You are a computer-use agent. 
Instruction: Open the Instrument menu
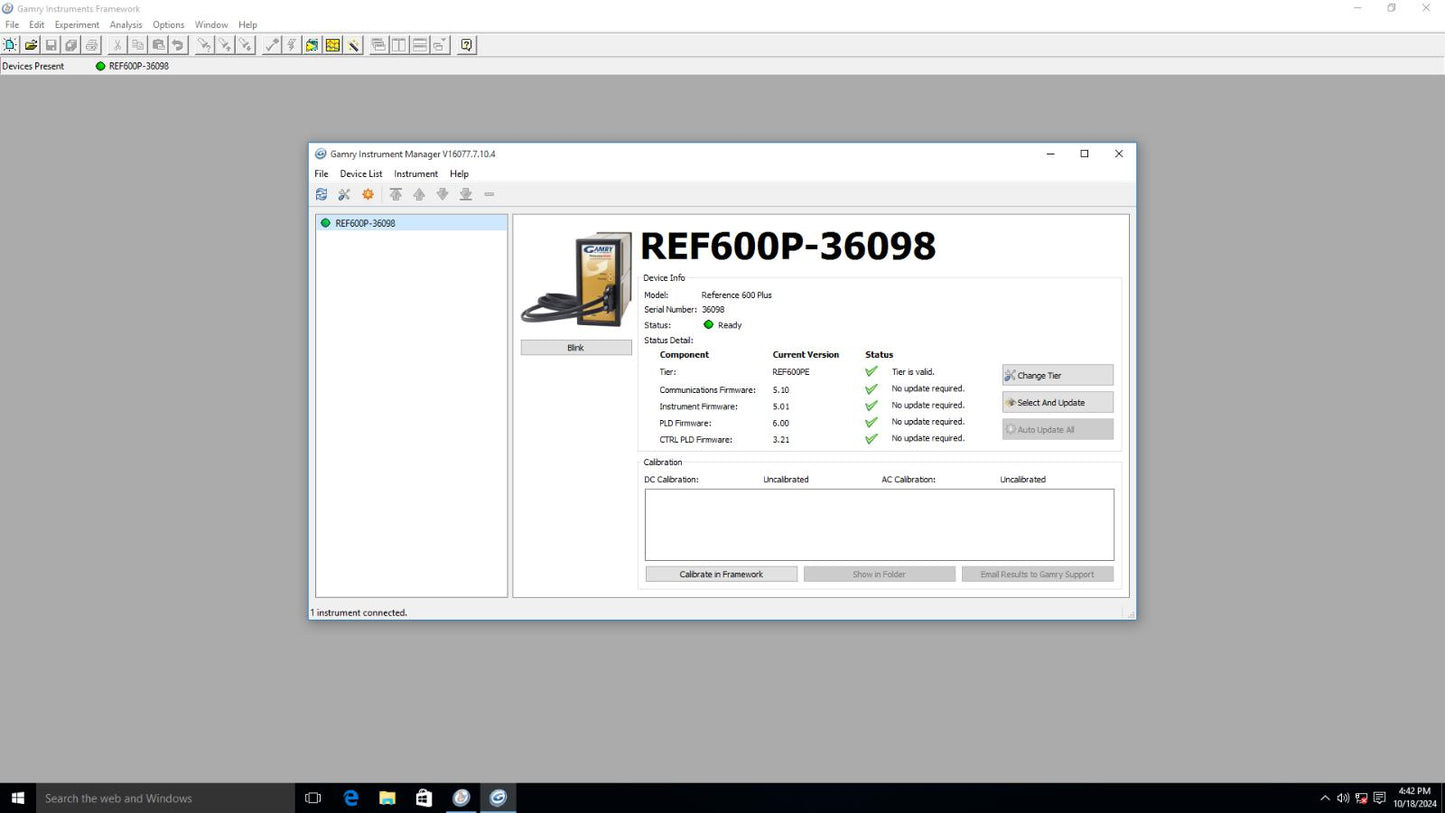click(416, 174)
